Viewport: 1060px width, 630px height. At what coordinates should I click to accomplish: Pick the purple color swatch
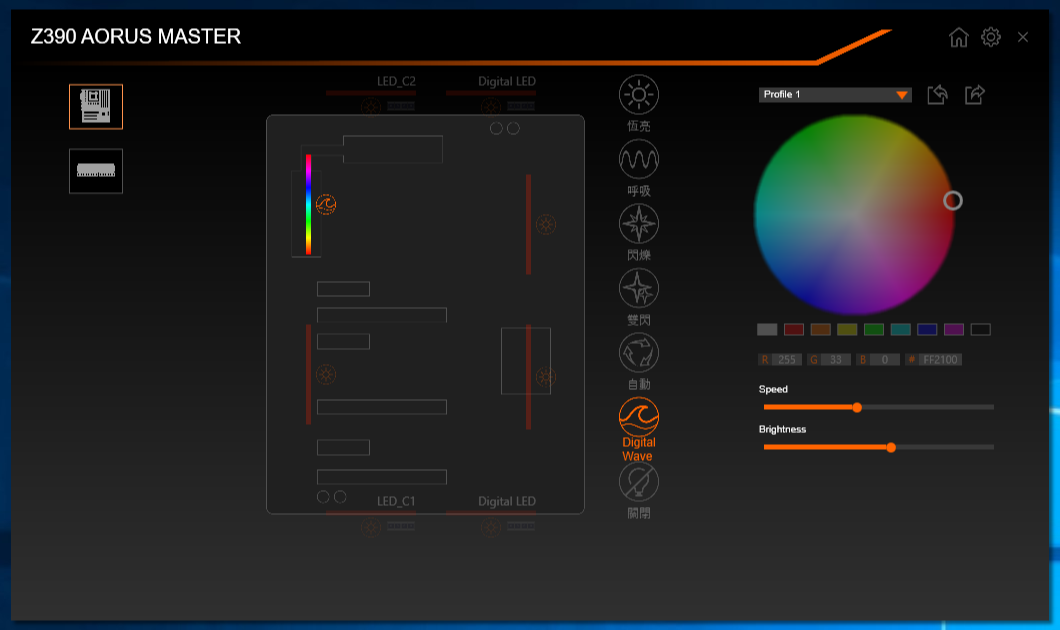[x=954, y=330]
